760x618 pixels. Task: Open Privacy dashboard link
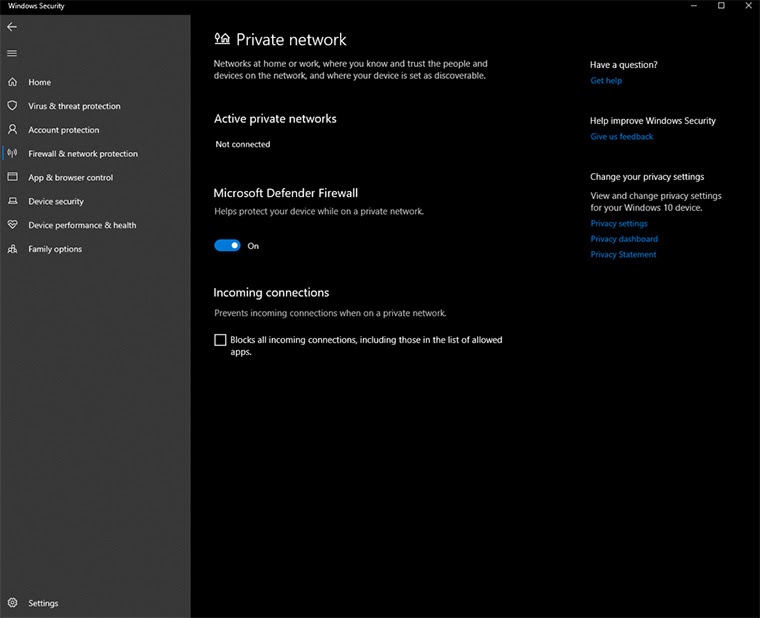[624, 239]
